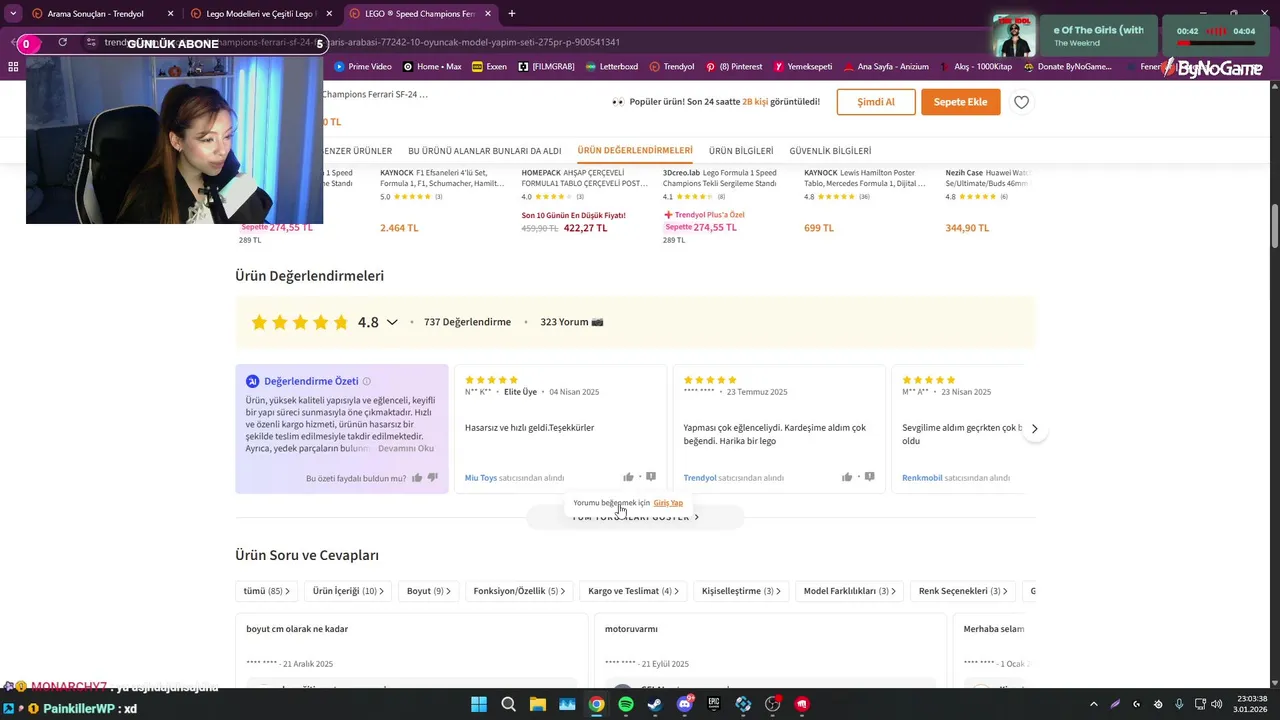Open Discord from taskbar

tap(685, 704)
